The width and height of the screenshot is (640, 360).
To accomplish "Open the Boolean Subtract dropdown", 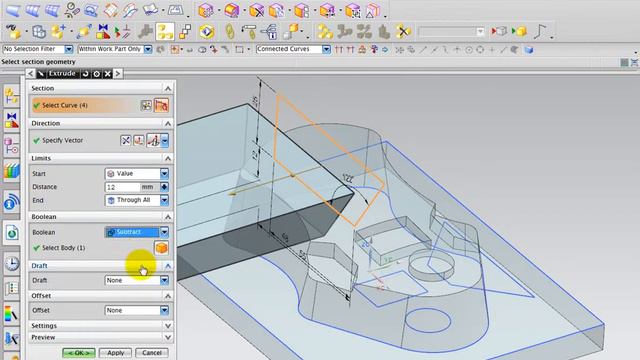I will (136, 232).
